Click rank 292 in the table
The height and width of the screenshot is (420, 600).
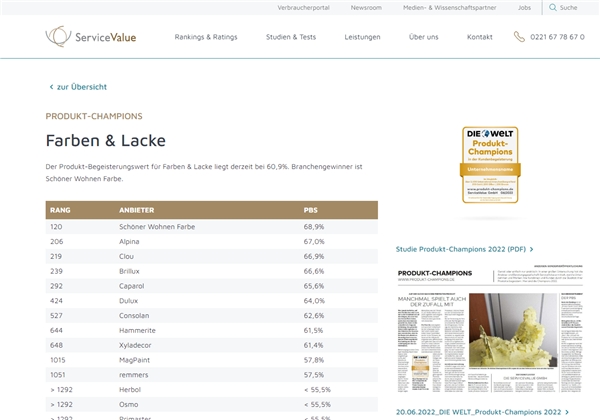56,286
